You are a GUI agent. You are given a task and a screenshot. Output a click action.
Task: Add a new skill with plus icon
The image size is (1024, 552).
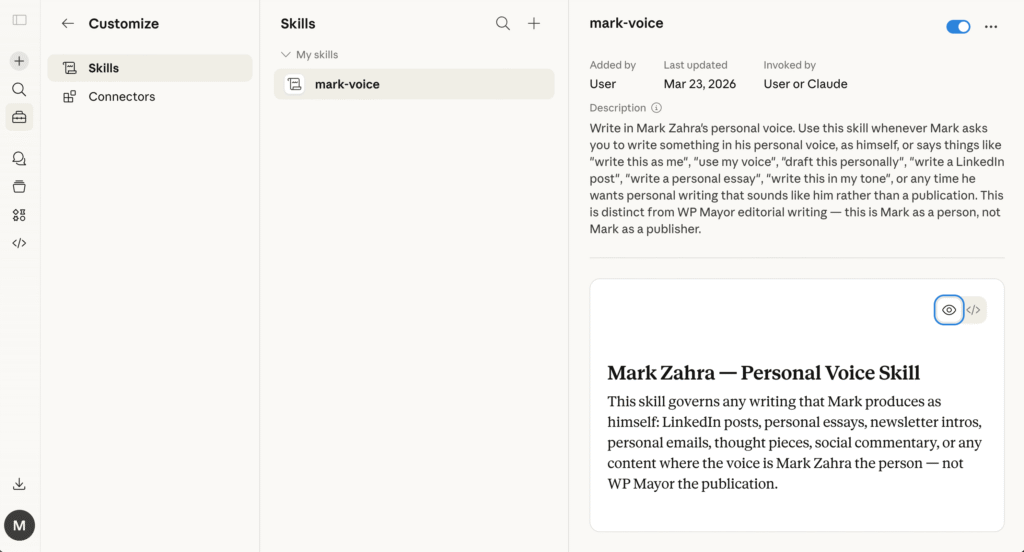pos(534,24)
